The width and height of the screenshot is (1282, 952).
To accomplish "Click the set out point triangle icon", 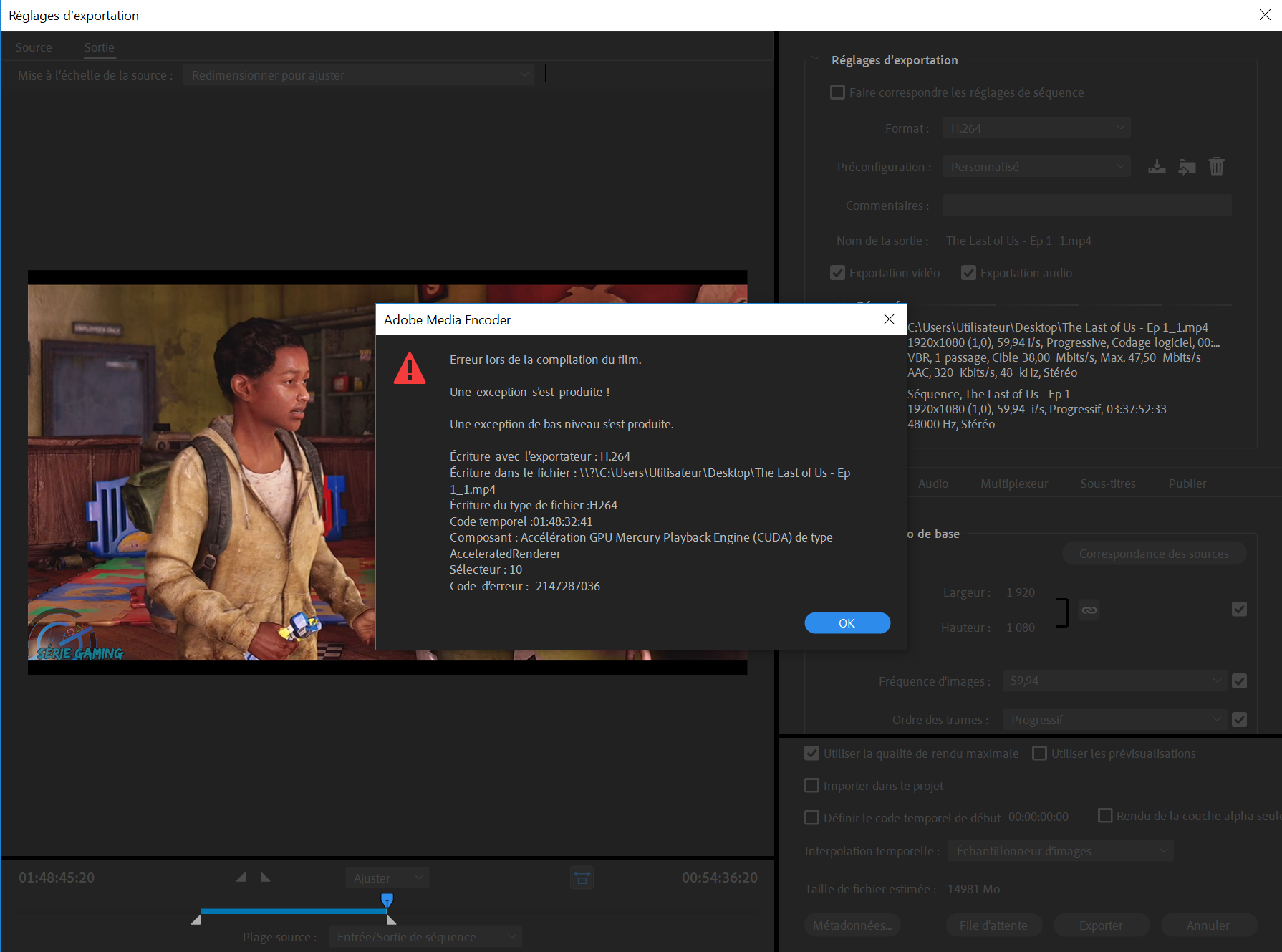I will [266, 877].
